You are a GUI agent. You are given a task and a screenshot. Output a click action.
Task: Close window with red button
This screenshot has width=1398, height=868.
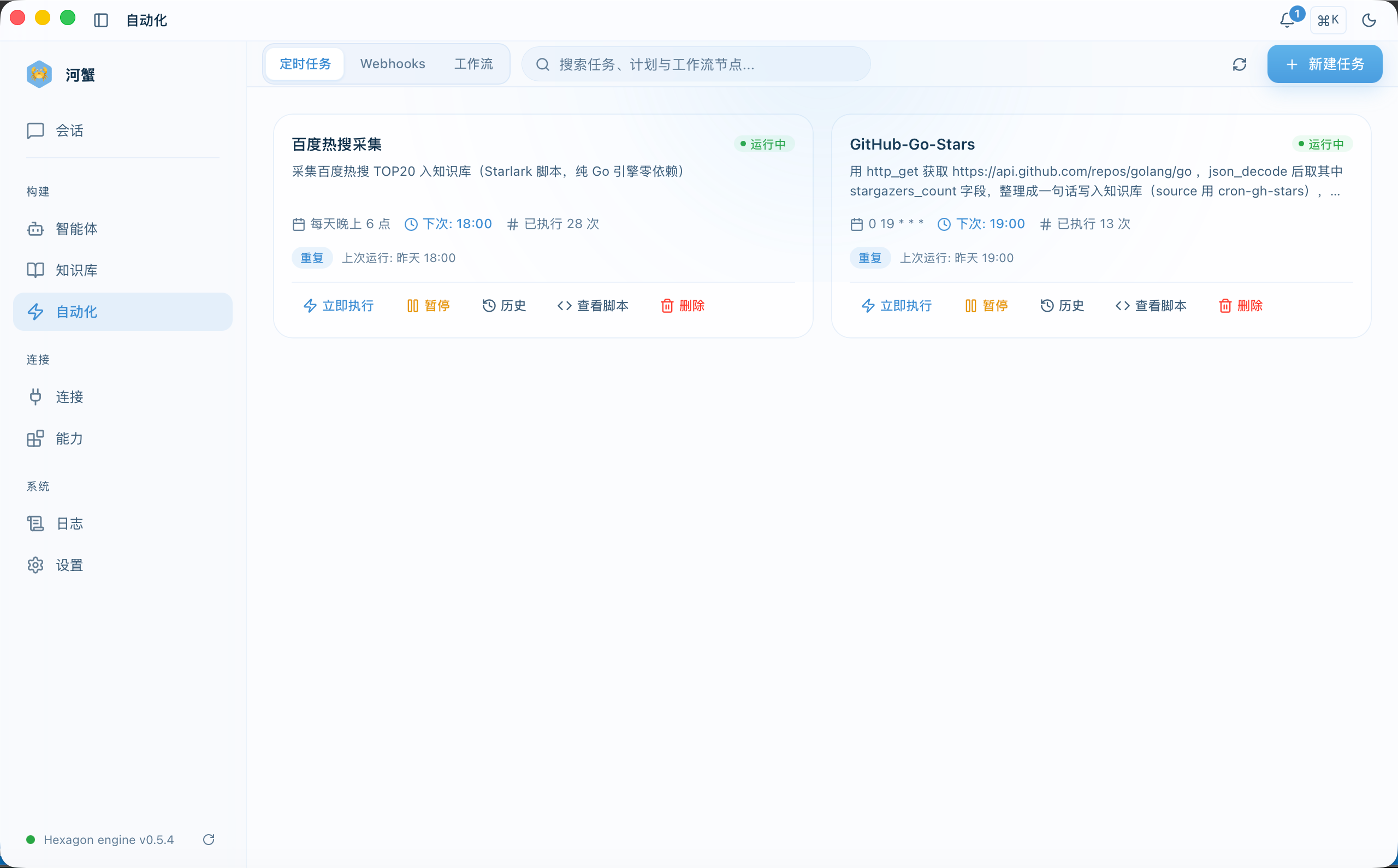[17, 18]
